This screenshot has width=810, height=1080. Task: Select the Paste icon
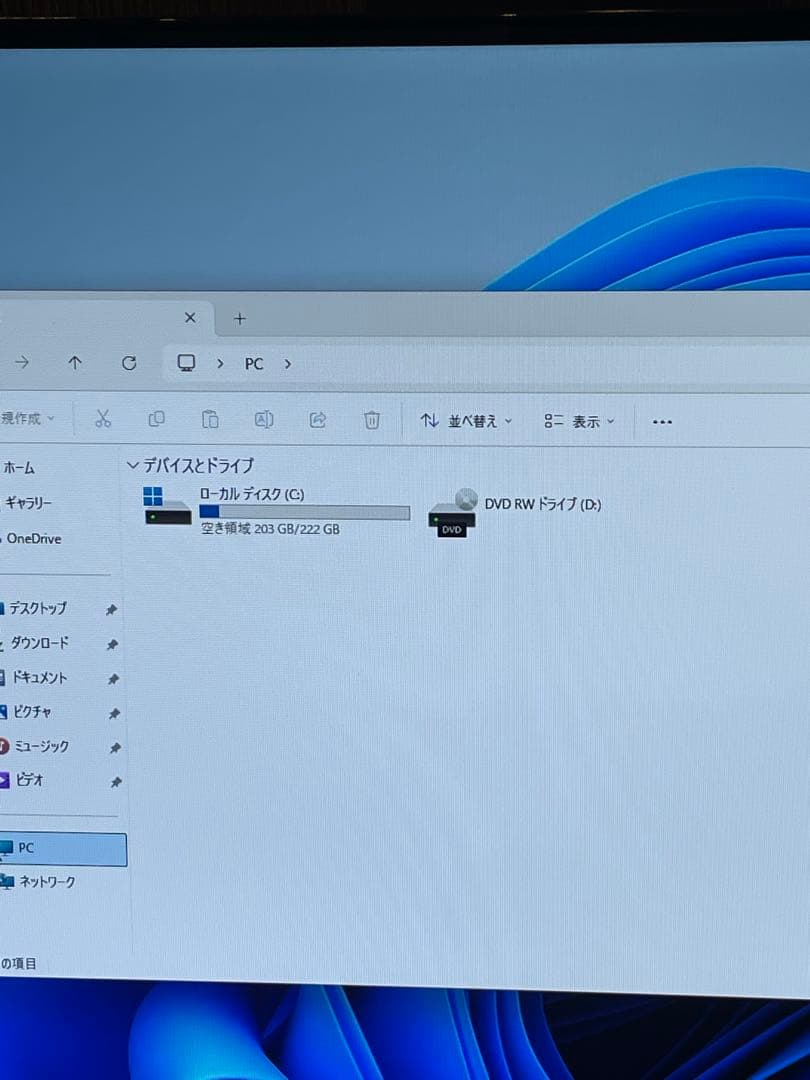point(210,420)
